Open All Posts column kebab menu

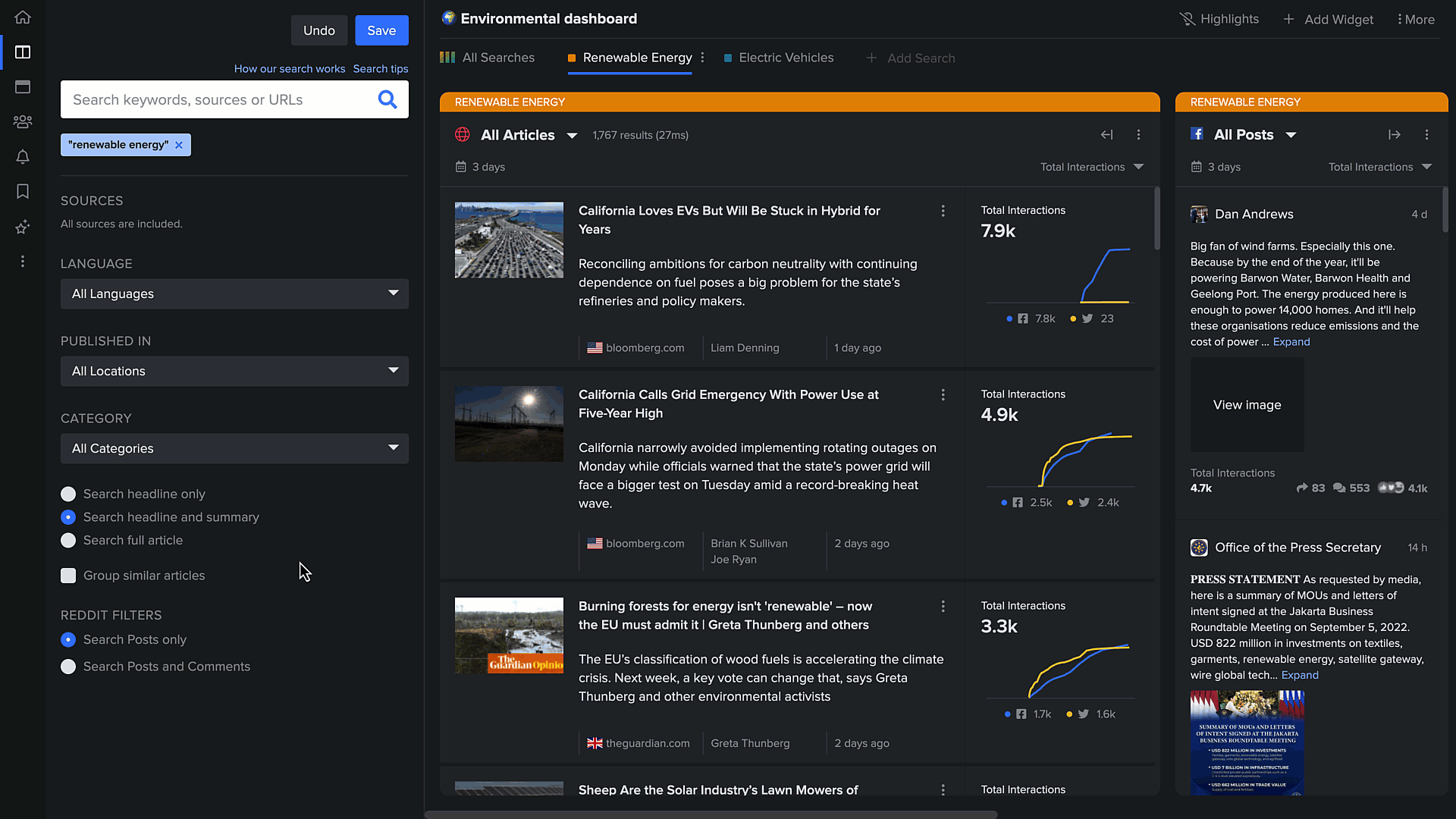pyautogui.click(x=1426, y=135)
